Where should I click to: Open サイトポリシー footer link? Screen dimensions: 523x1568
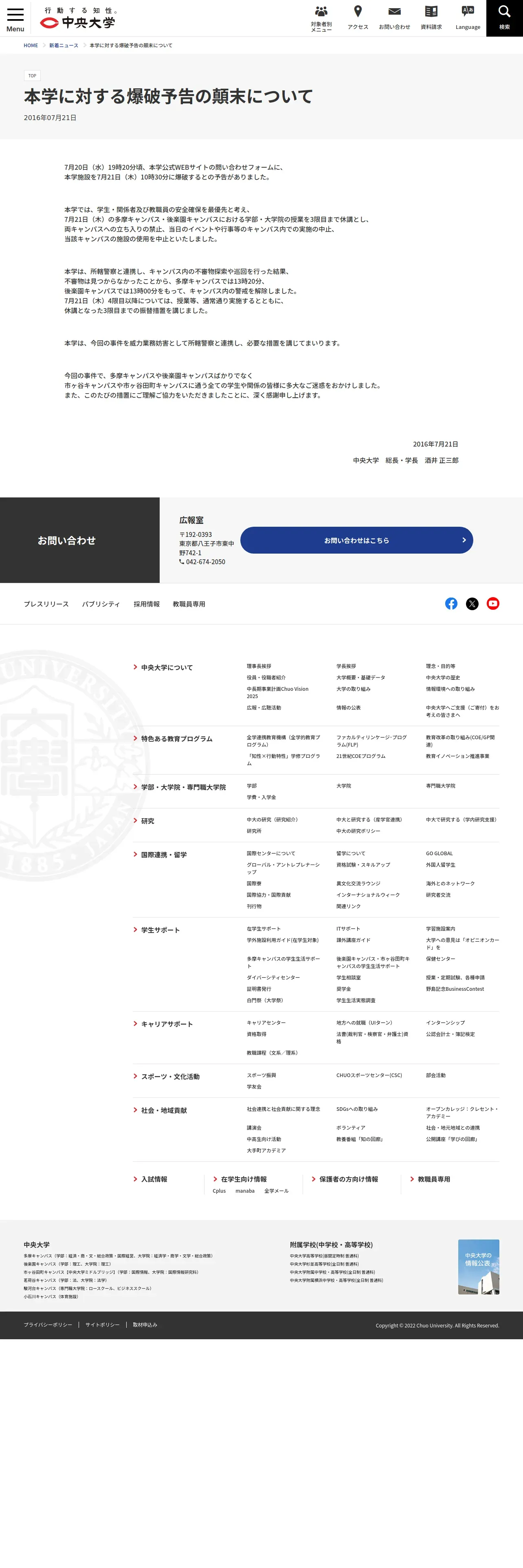[x=102, y=1325]
